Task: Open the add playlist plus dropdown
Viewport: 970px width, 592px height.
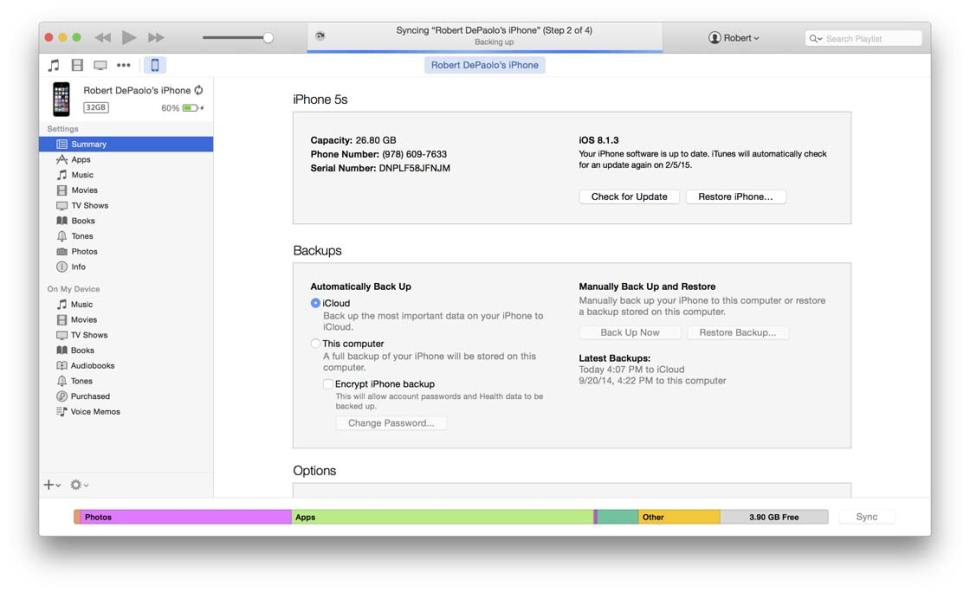Action: click(x=53, y=484)
